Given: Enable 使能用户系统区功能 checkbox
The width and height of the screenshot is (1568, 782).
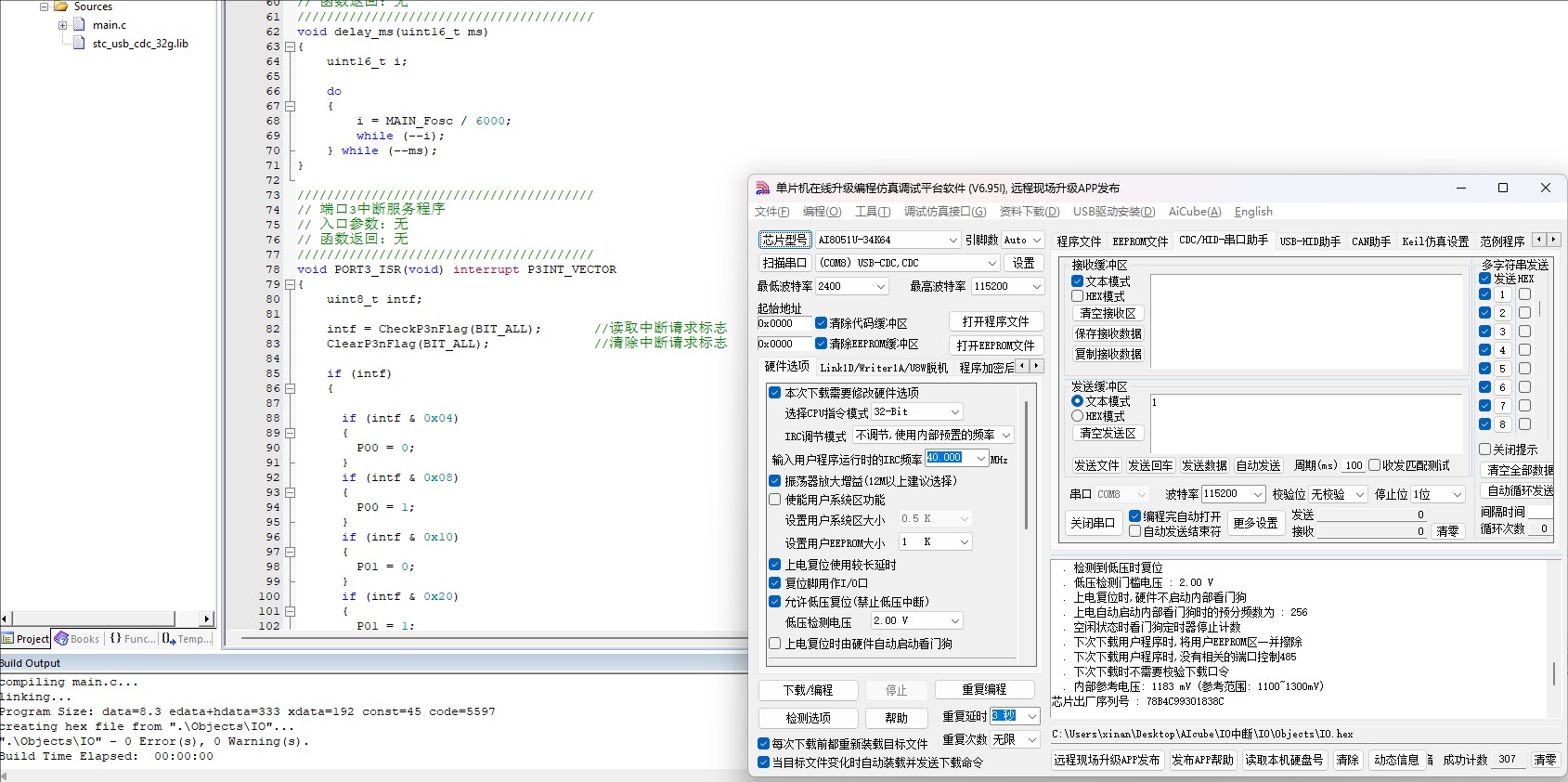Looking at the screenshot, I should coord(774,500).
